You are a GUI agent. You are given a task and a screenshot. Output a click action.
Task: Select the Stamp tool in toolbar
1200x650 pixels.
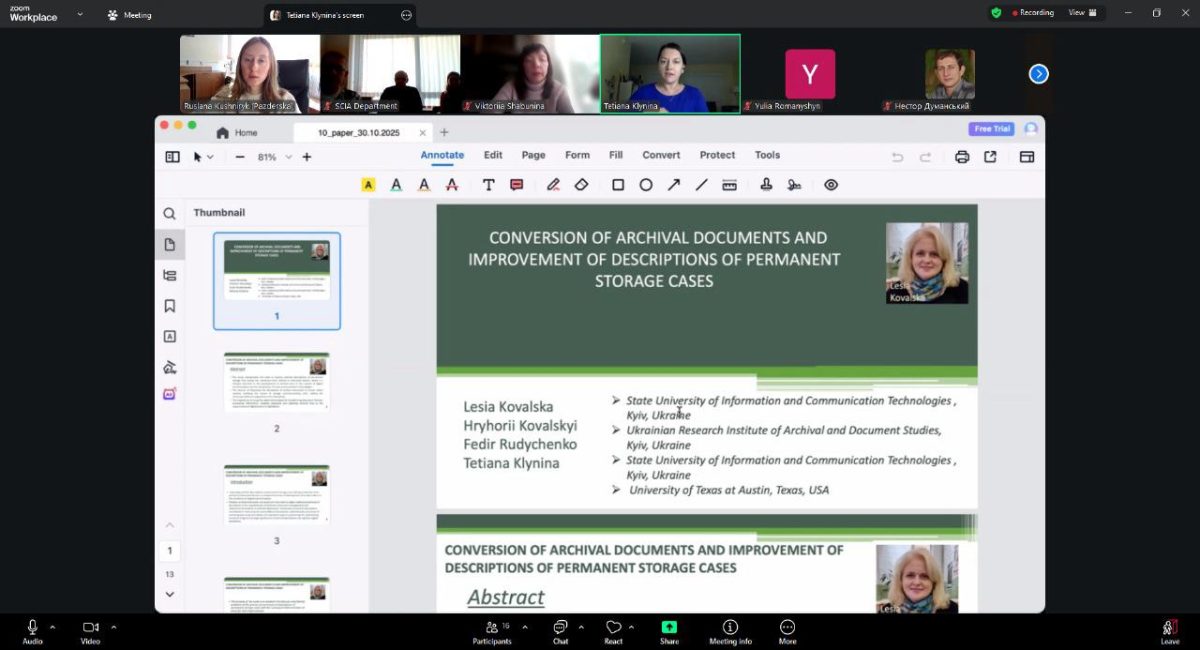click(766, 185)
